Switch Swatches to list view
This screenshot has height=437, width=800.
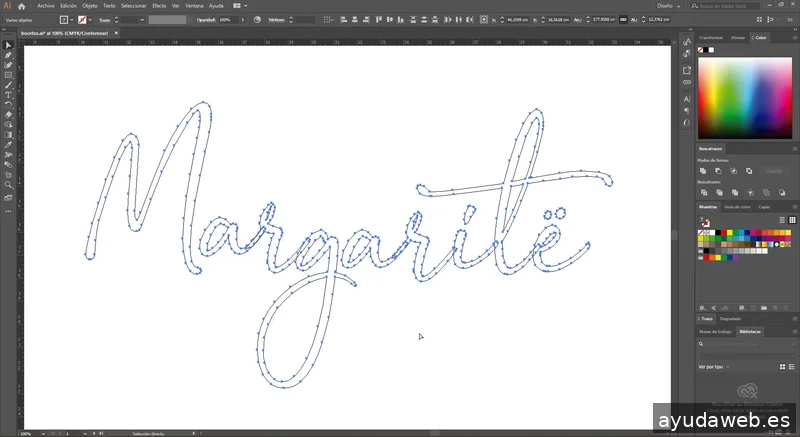click(x=782, y=220)
